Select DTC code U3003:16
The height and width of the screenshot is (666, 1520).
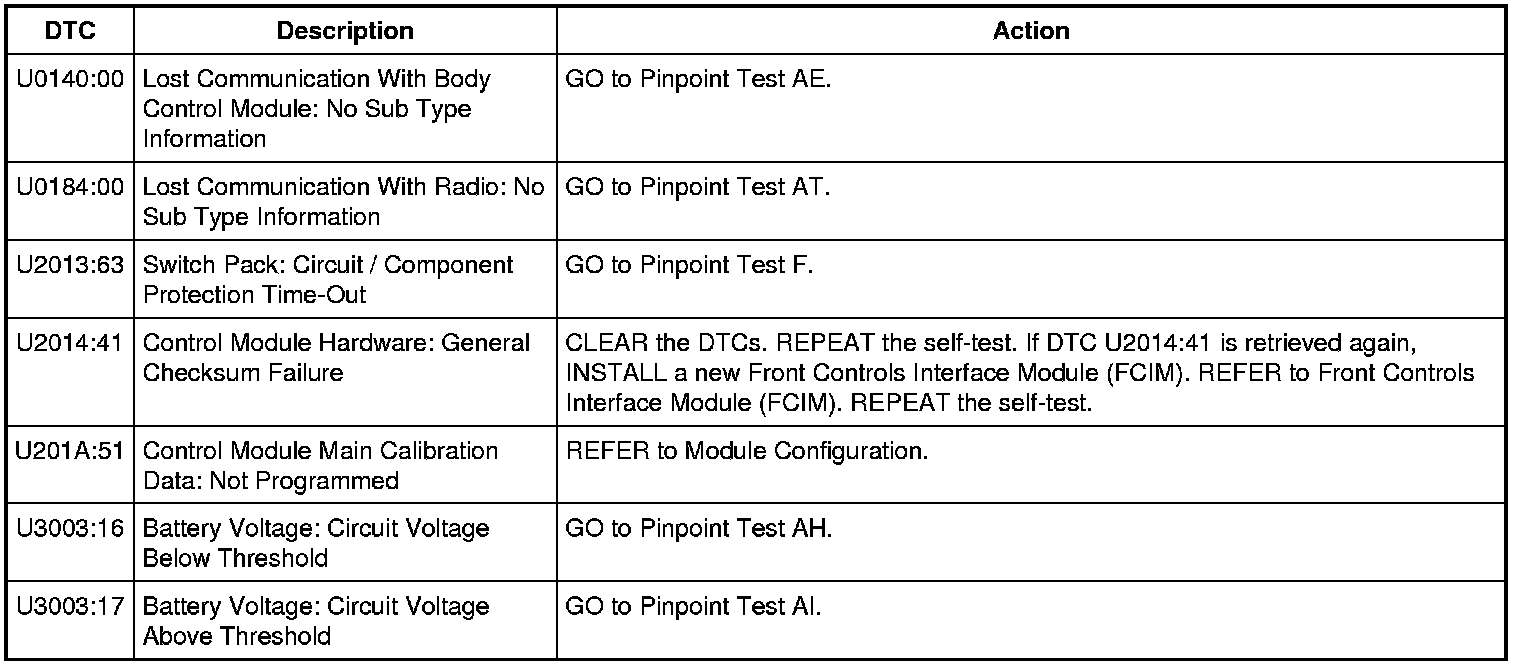[70, 529]
